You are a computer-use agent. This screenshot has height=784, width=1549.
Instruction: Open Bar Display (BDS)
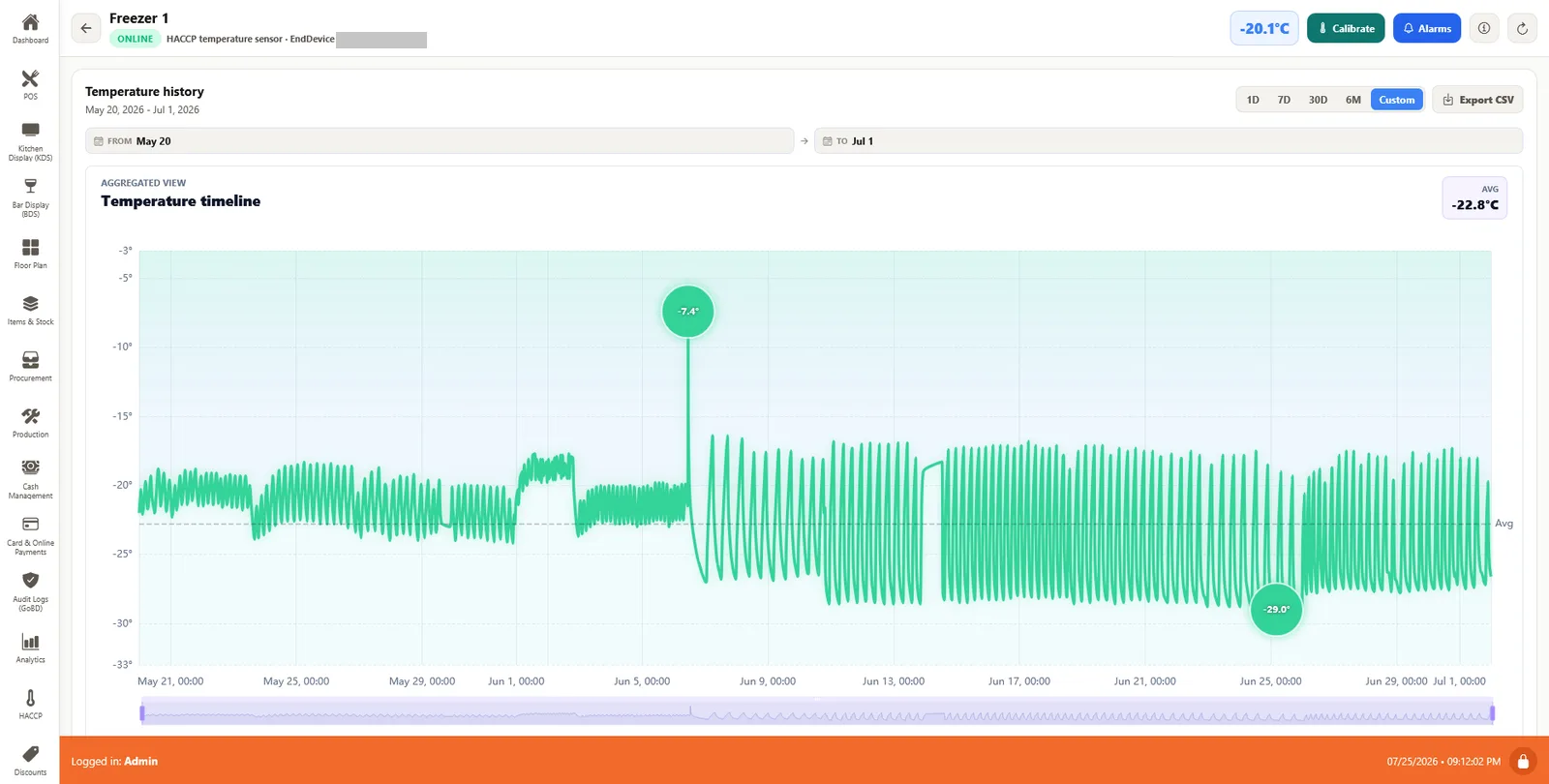[30, 197]
